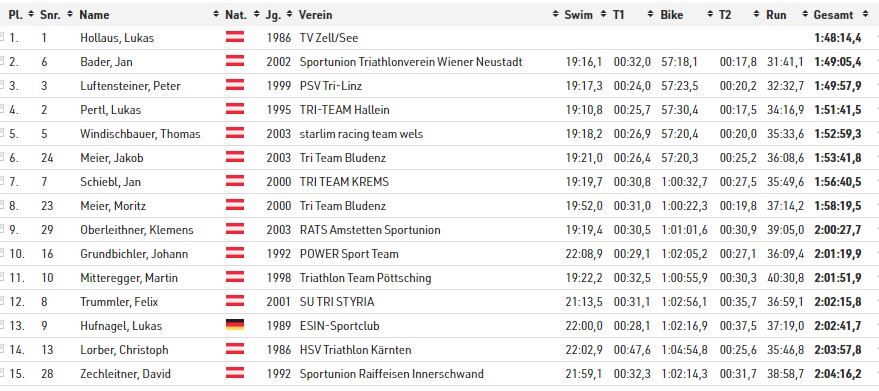Open athlete Luftensteiner, Peter entry
The image size is (879, 391).
(130, 86)
